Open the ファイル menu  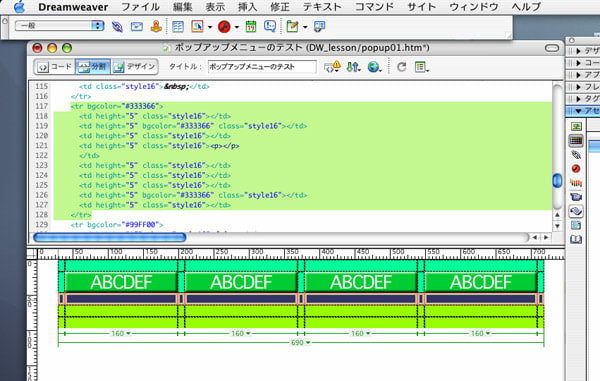[140, 7]
